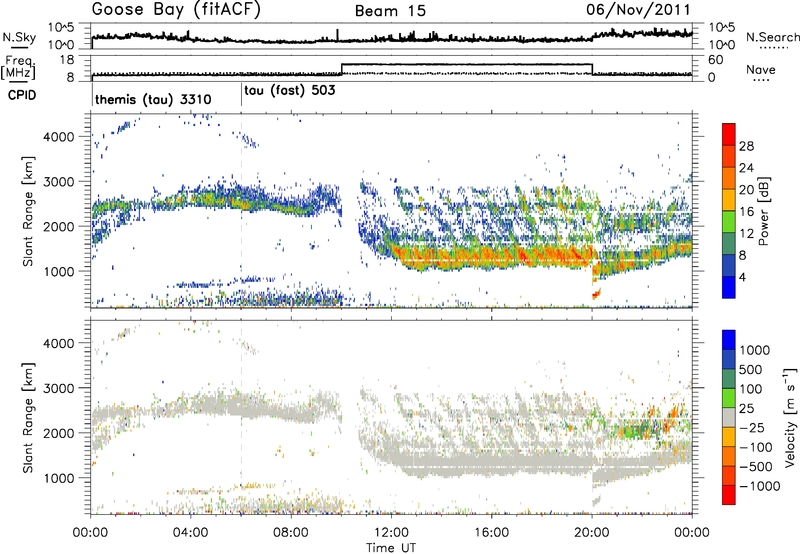
Task: Select the 'themis (tau) 3310' CPID text
Action: pyautogui.click(x=153, y=99)
